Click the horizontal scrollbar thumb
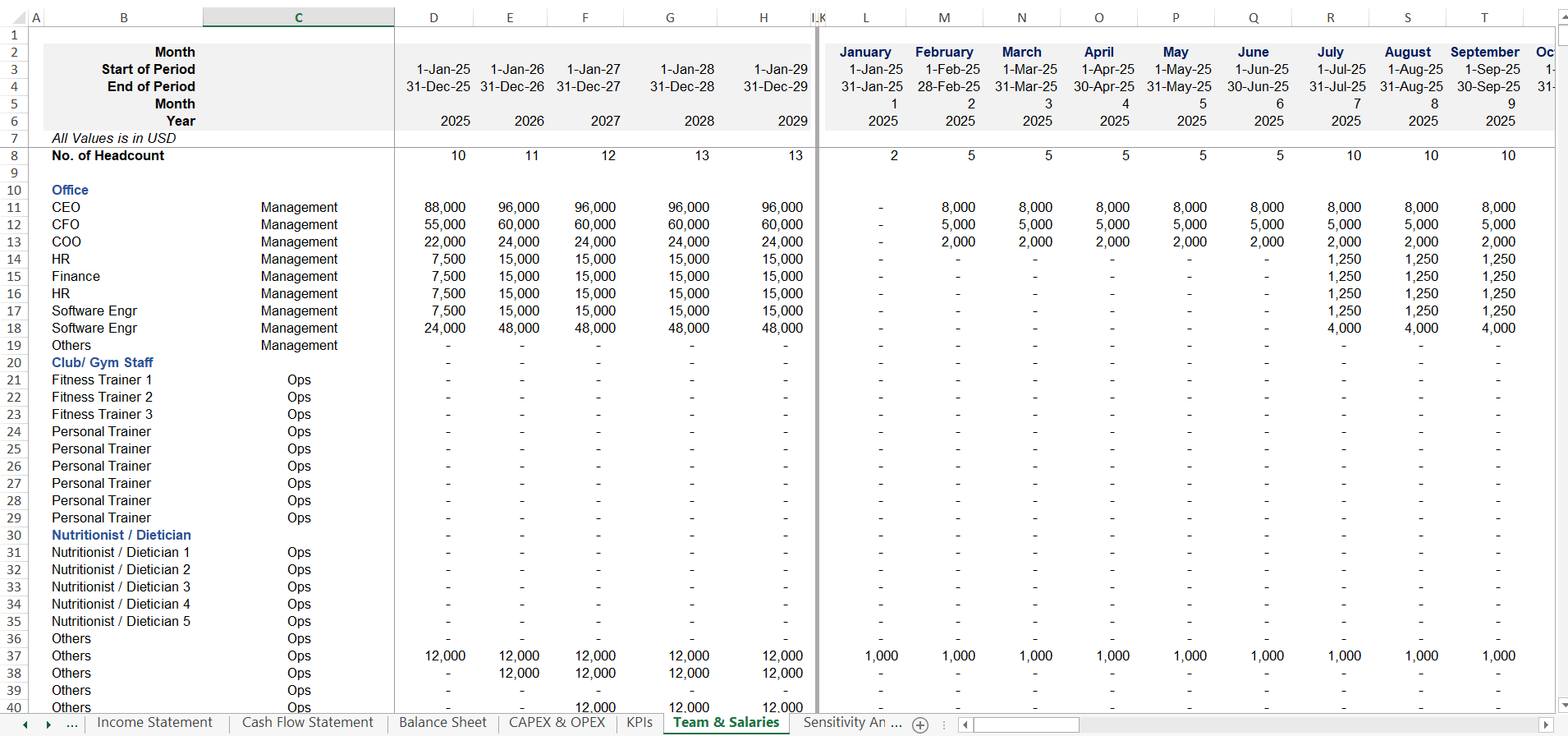Image resolution: width=1568 pixels, height=736 pixels. click(x=1026, y=724)
